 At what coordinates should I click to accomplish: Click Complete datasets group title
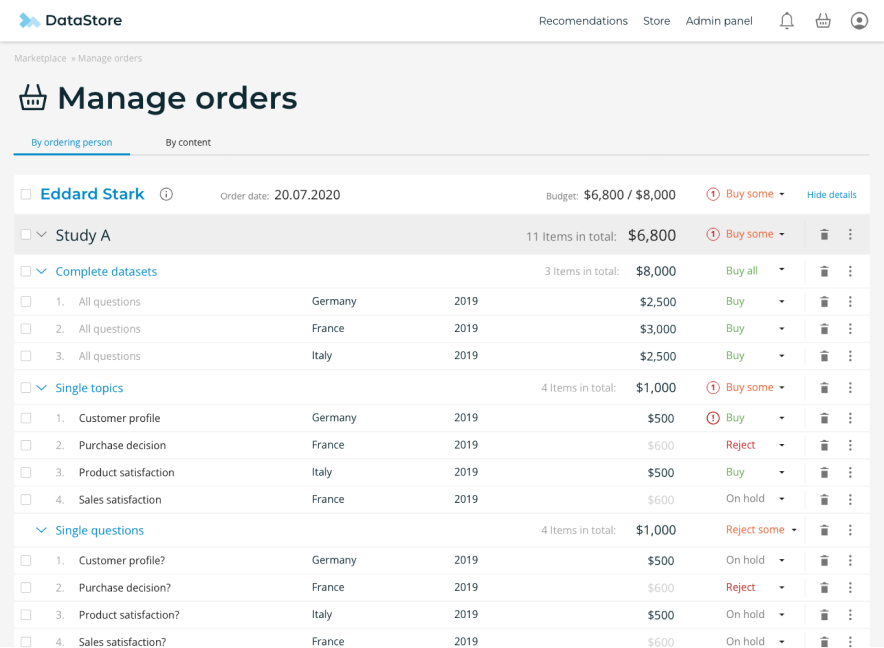pyautogui.click(x=106, y=271)
